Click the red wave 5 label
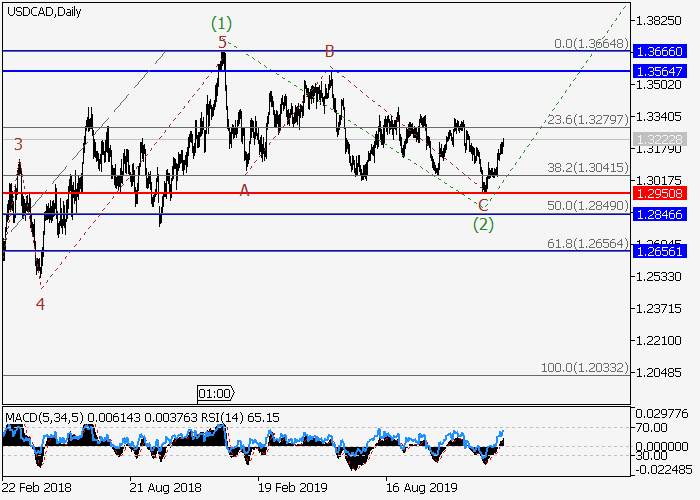The width and height of the screenshot is (700, 500). click(x=223, y=42)
